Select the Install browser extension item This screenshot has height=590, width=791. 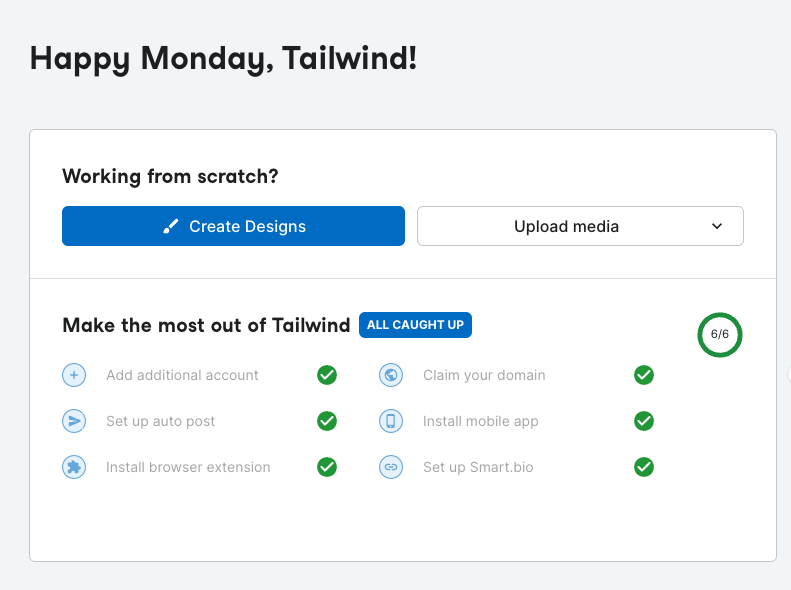coord(188,467)
